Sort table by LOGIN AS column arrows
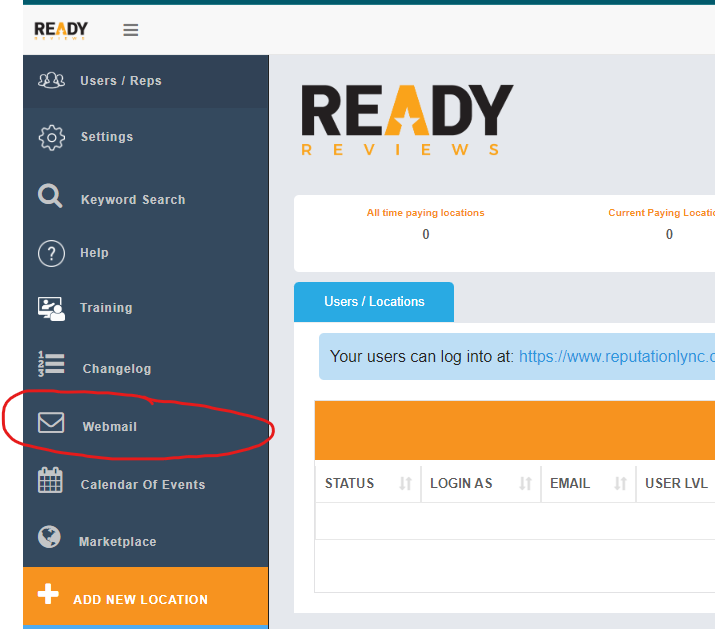 [x=525, y=484]
